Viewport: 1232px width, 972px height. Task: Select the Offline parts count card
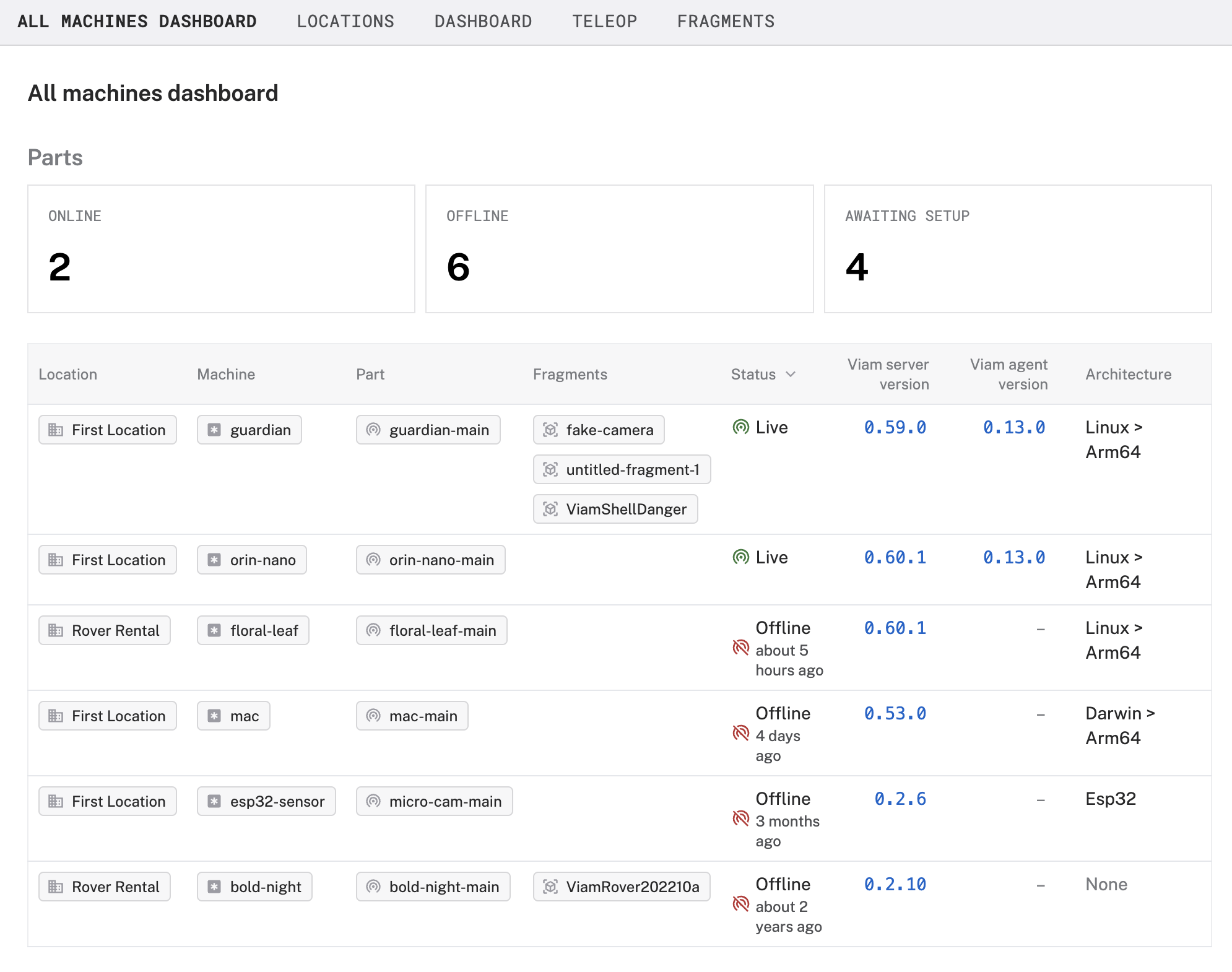(619, 249)
